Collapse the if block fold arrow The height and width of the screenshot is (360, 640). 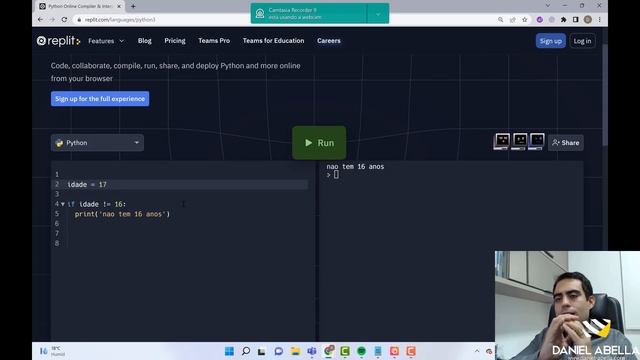[x=63, y=204]
